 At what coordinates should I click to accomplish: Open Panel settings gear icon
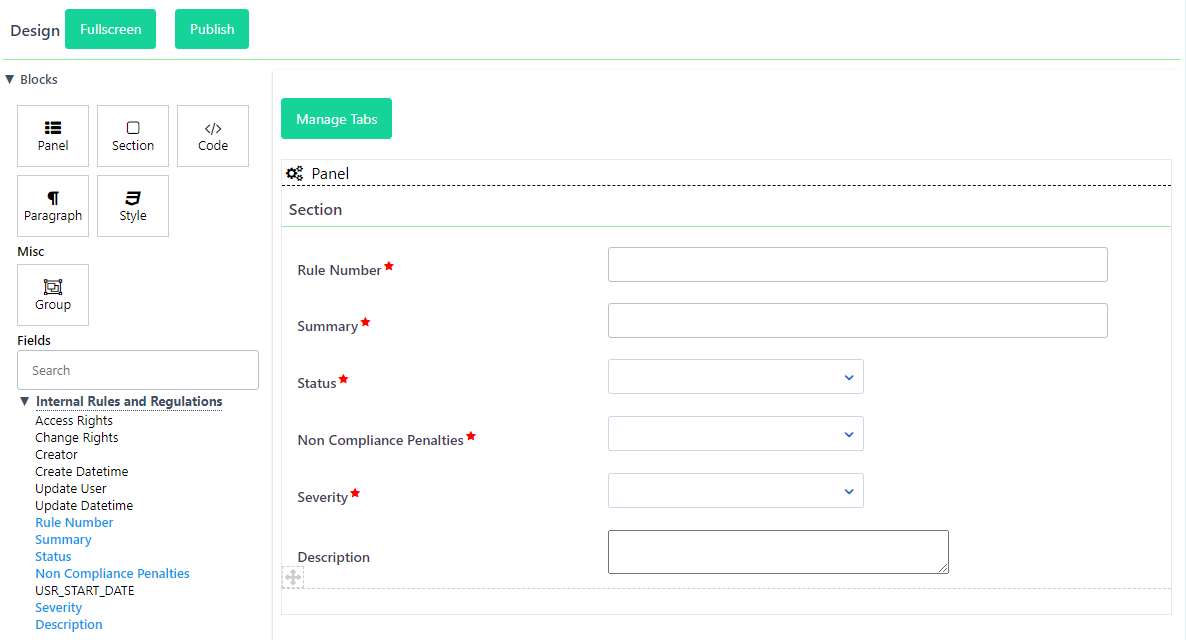tap(295, 174)
